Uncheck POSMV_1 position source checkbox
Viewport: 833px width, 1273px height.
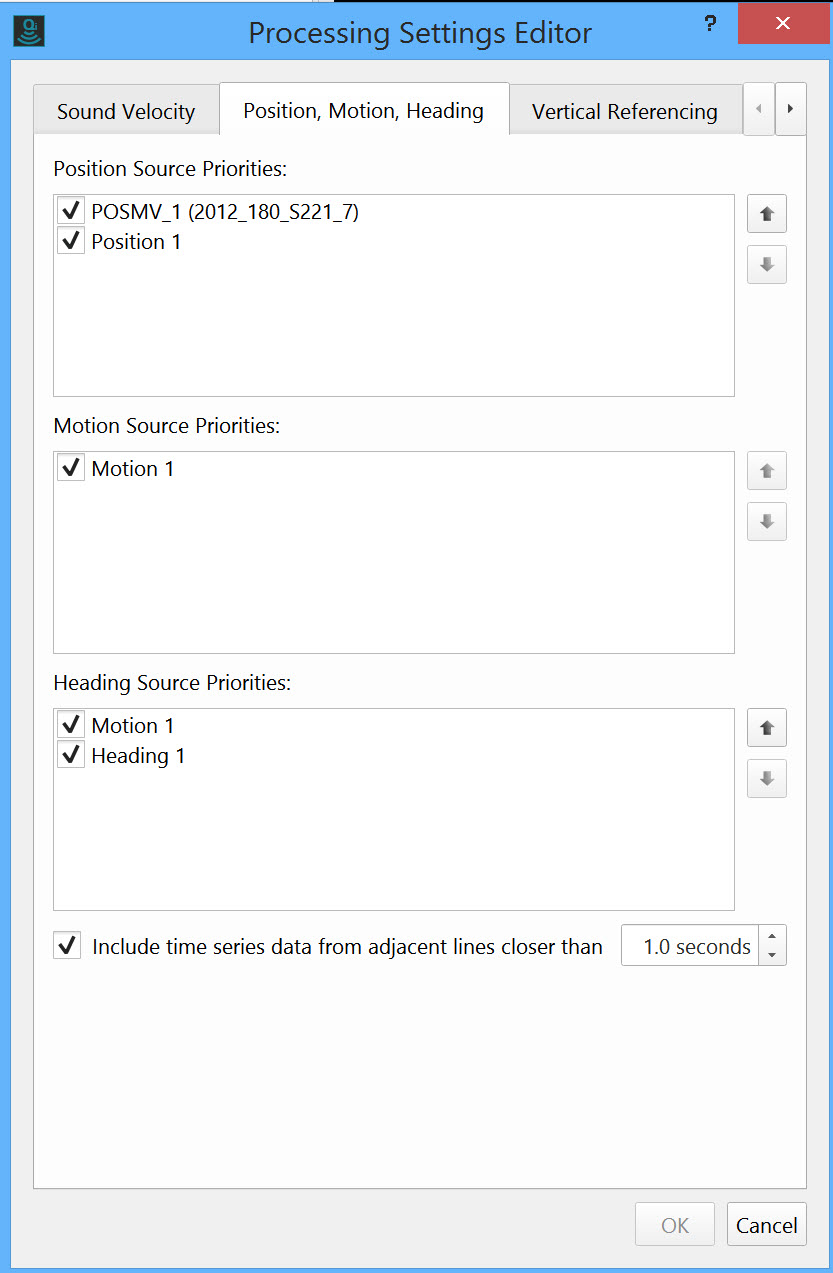(x=70, y=211)
